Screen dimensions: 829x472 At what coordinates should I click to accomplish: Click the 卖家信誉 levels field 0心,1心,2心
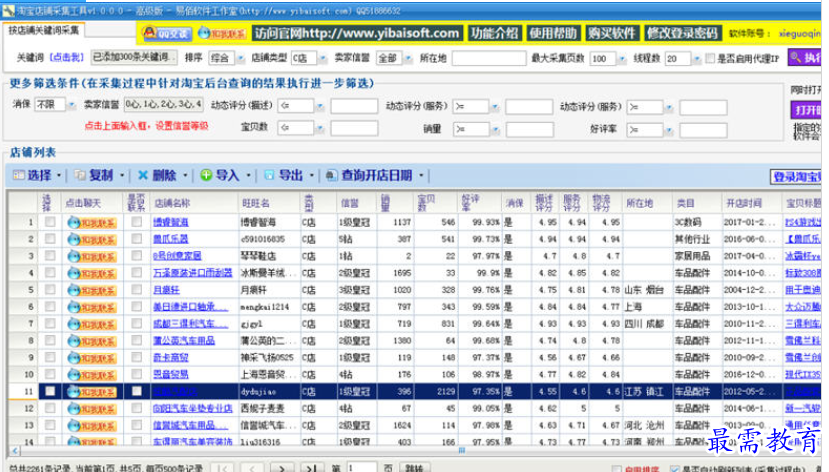(x=164, y=105)
